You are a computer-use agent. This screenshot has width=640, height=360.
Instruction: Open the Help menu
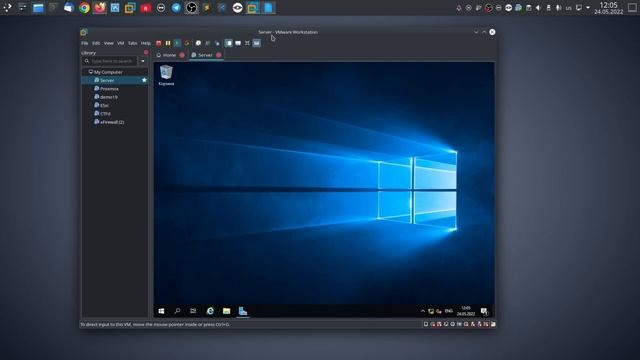pyautogui.click(x=146, y=43)
